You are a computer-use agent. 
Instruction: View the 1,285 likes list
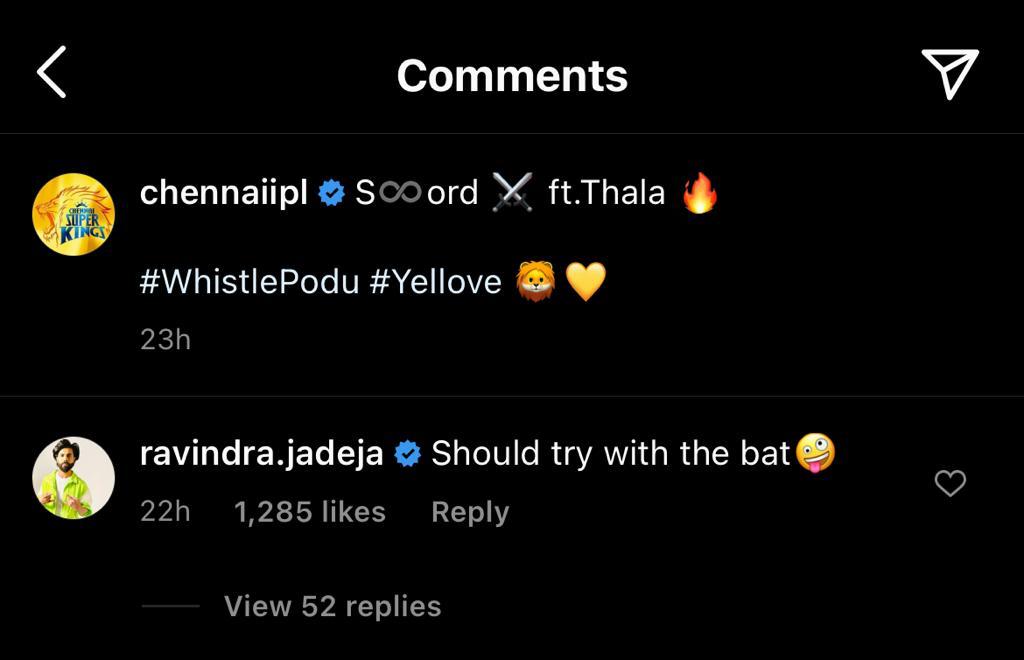[x=309, y=512]
